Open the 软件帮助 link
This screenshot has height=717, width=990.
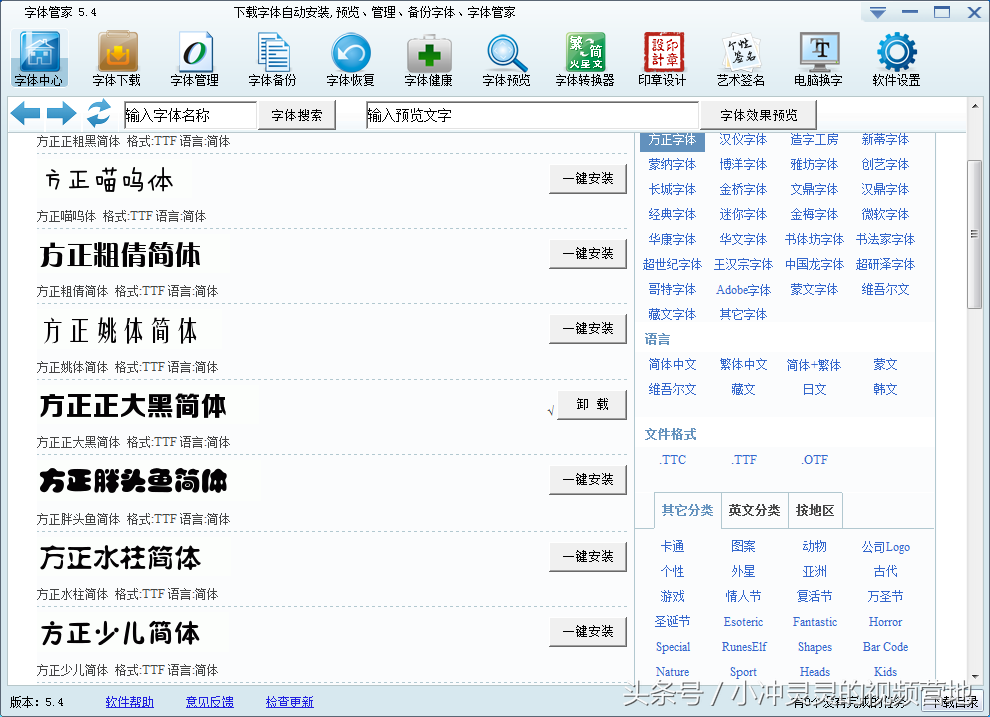129,702
